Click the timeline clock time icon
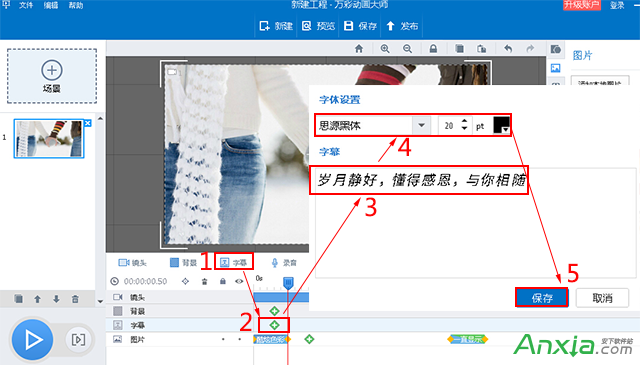Viewport: 640px width, 365px height. 115,281
